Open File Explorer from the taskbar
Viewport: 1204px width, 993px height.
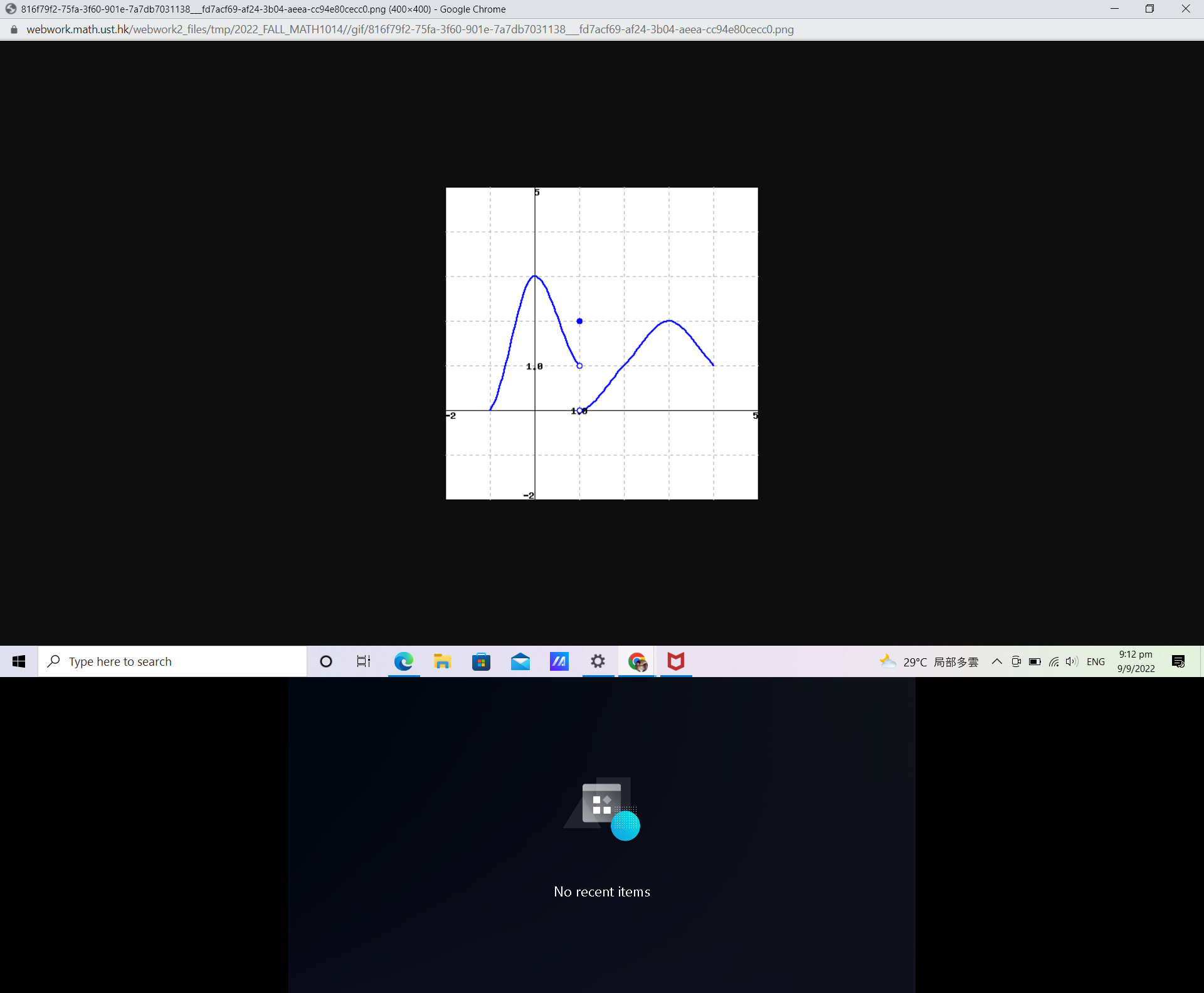tap(443, 661)
